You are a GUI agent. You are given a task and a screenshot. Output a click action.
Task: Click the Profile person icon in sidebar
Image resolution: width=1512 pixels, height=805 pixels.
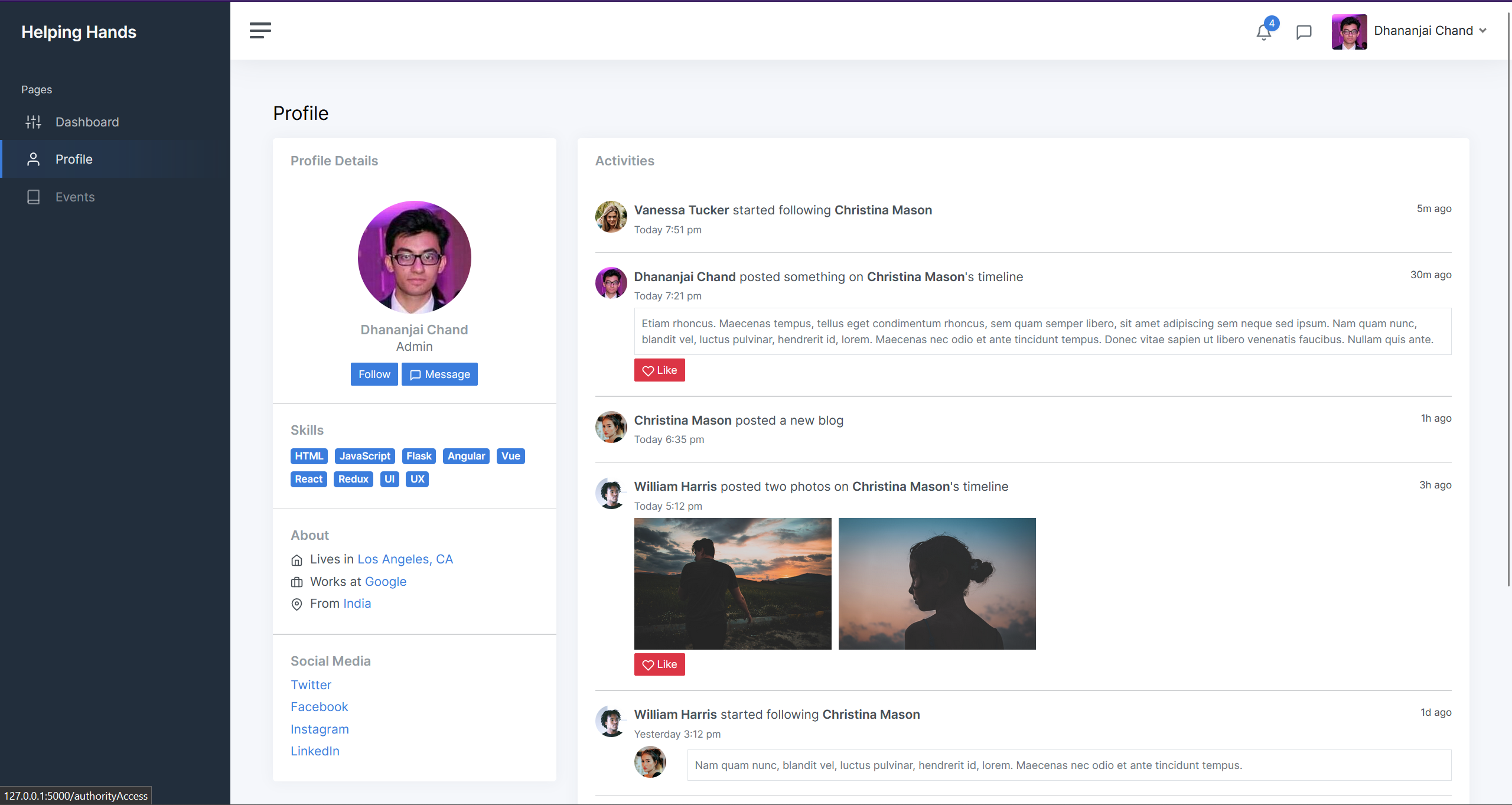coord(34,159)
